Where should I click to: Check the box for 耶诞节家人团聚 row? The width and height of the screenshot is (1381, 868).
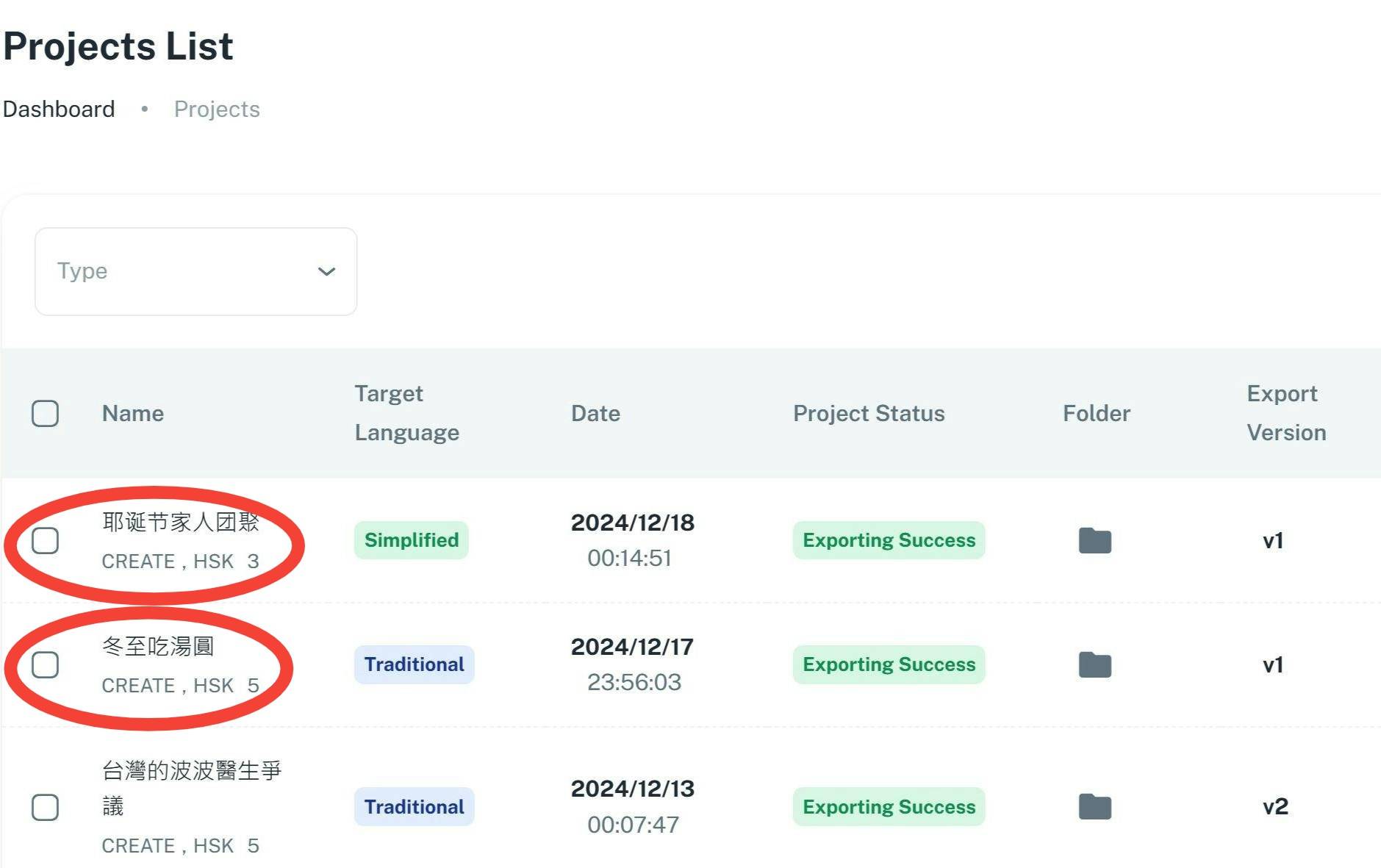[x=45, y=540]
